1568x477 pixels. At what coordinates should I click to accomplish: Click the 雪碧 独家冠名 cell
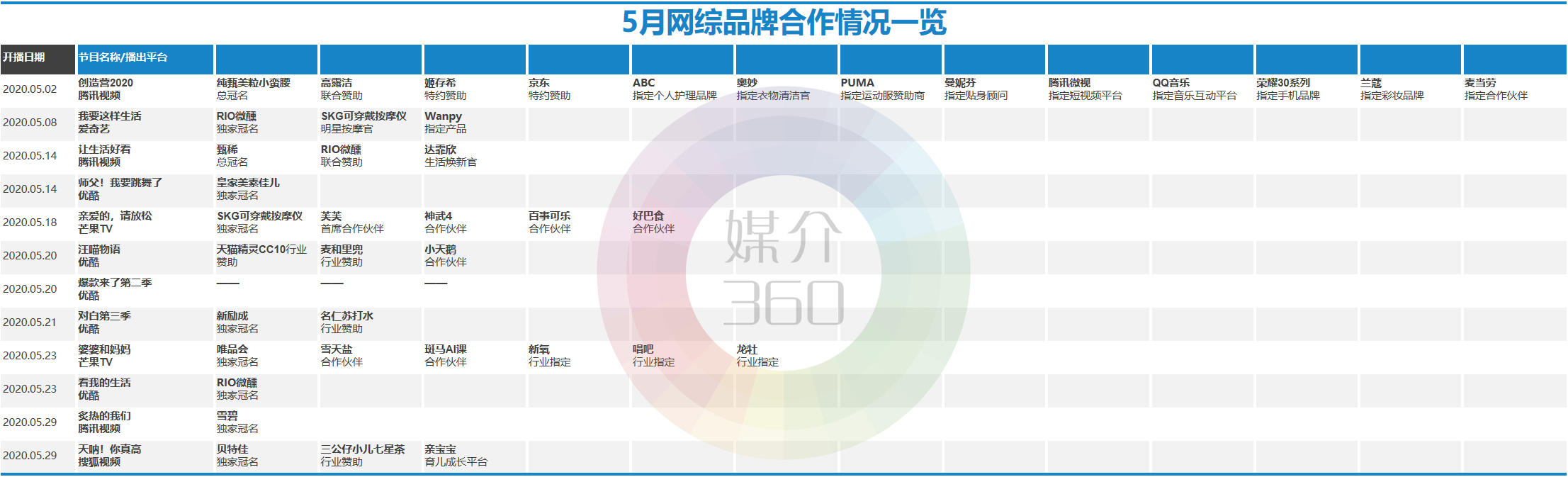pos(266,422)
